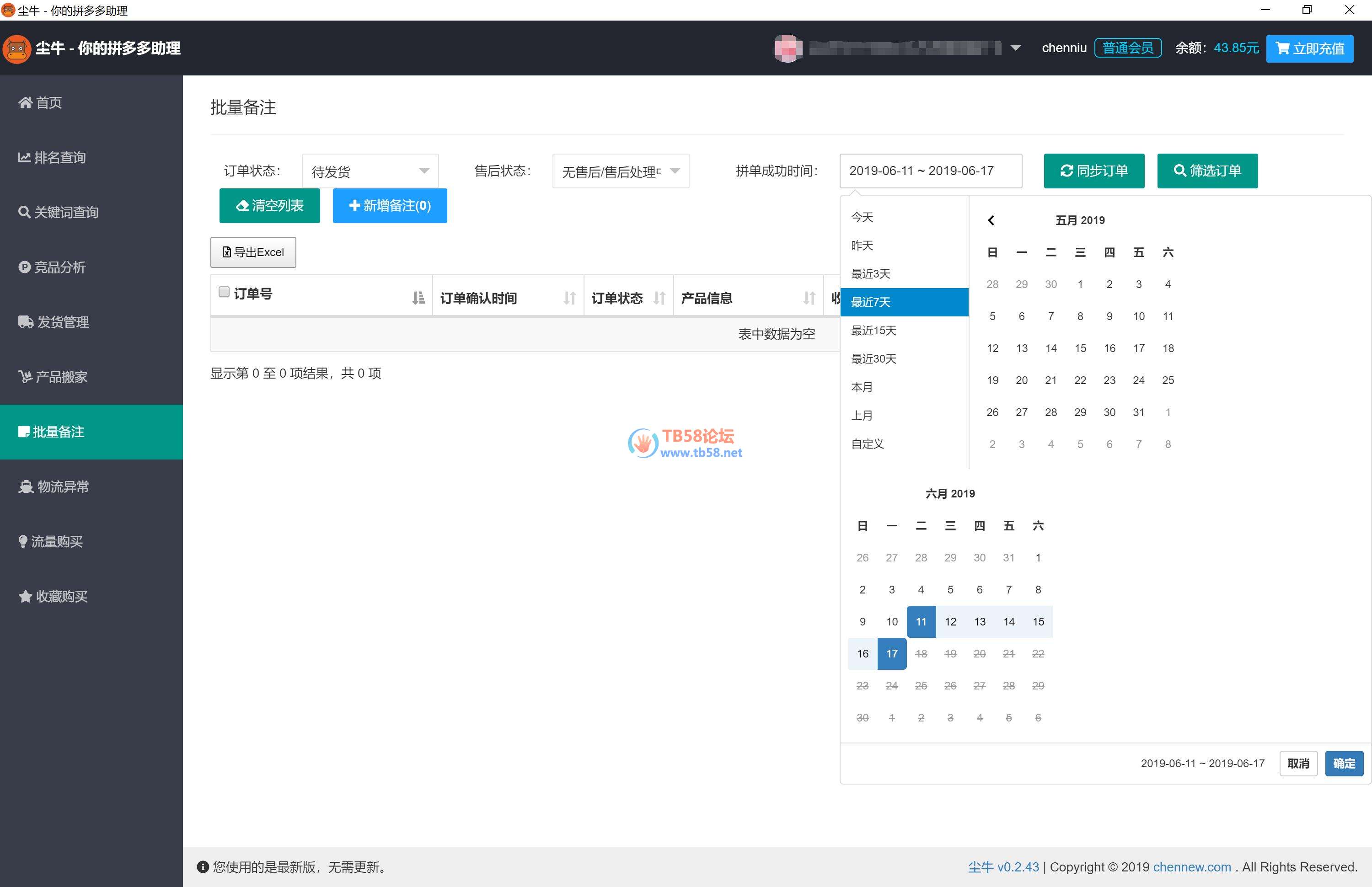Pick June 5 in 六月 2019 calendar

[950, 589]
